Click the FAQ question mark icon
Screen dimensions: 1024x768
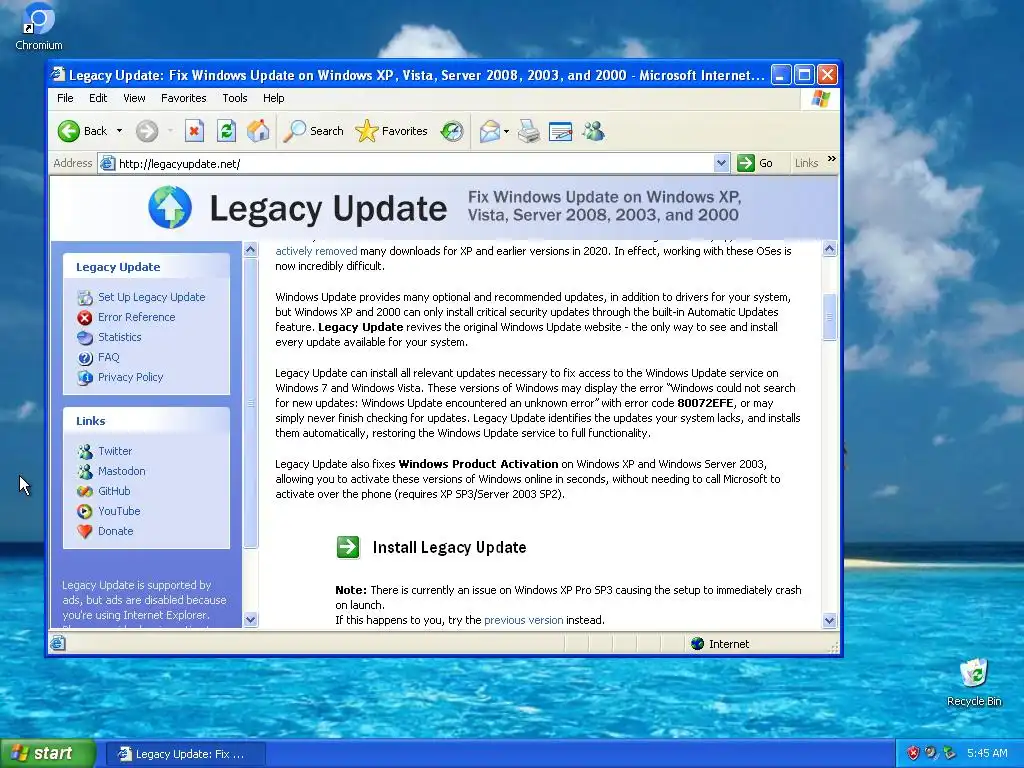85,358
